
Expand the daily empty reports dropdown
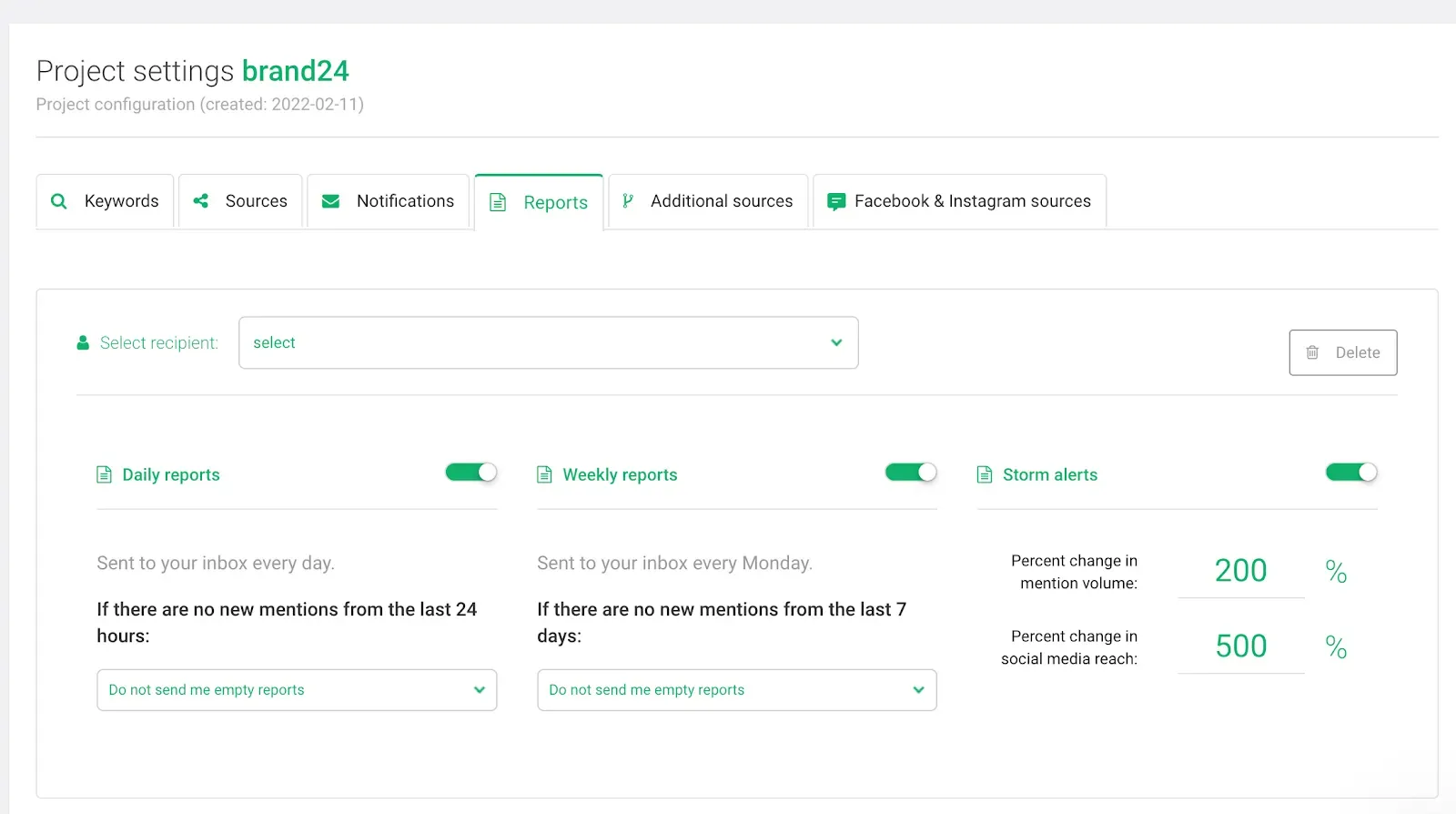pyautogui.click(x=297, y=690)
